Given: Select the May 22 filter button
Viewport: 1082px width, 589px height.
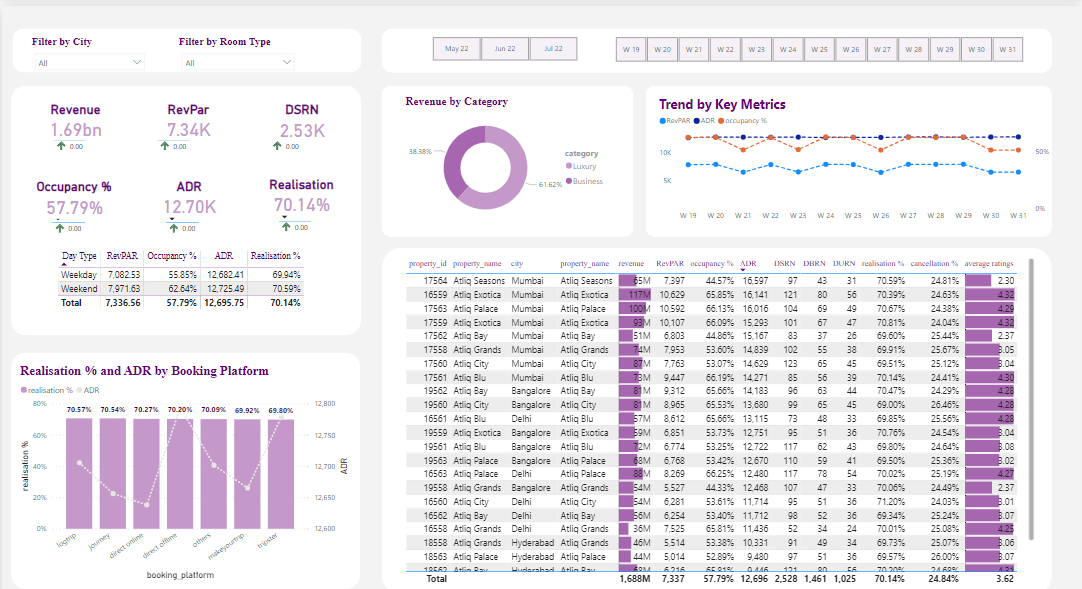Looking at the screenshot, I should coord(456,48).
